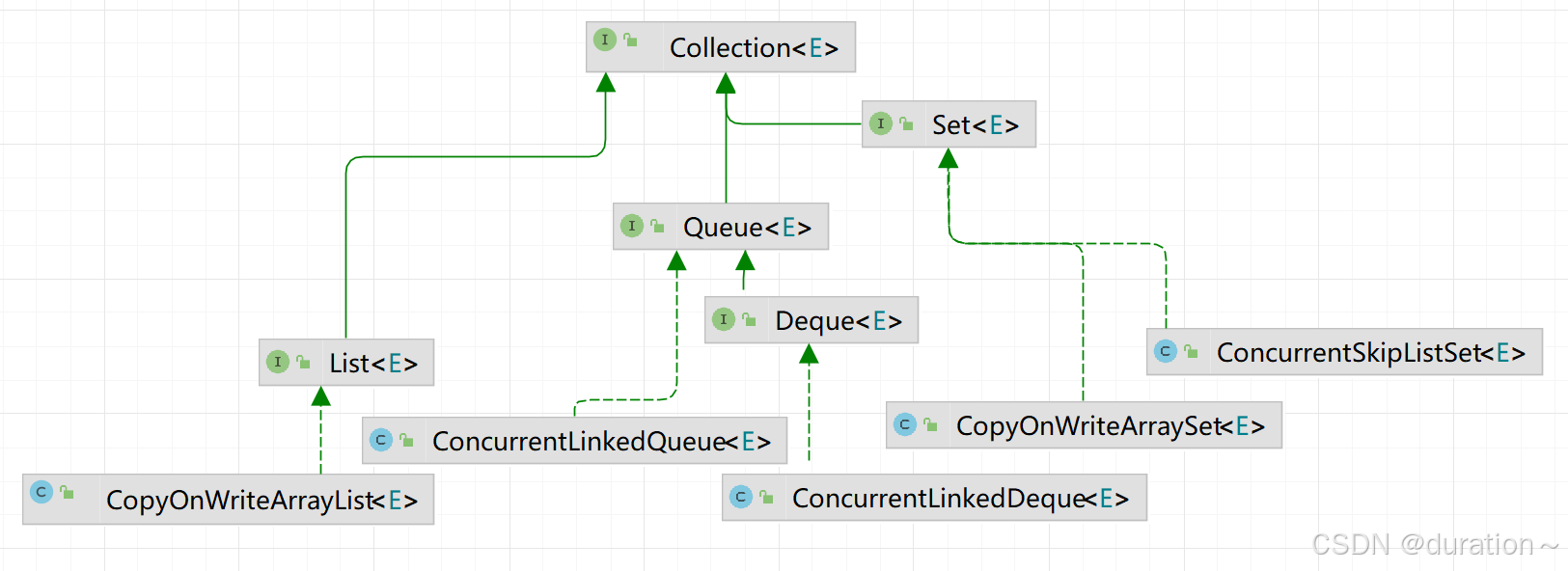Click the lock icon on ConcurrentLinkedQueue<E>
The image size is (1568, 571).
406,440
